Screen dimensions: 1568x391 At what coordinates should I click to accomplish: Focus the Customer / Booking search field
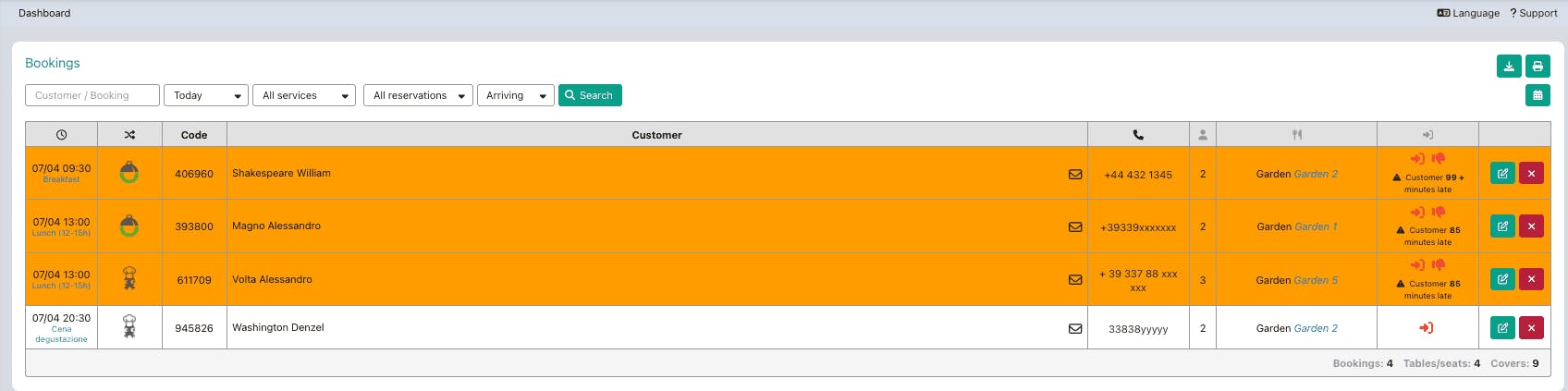point(92,95)
